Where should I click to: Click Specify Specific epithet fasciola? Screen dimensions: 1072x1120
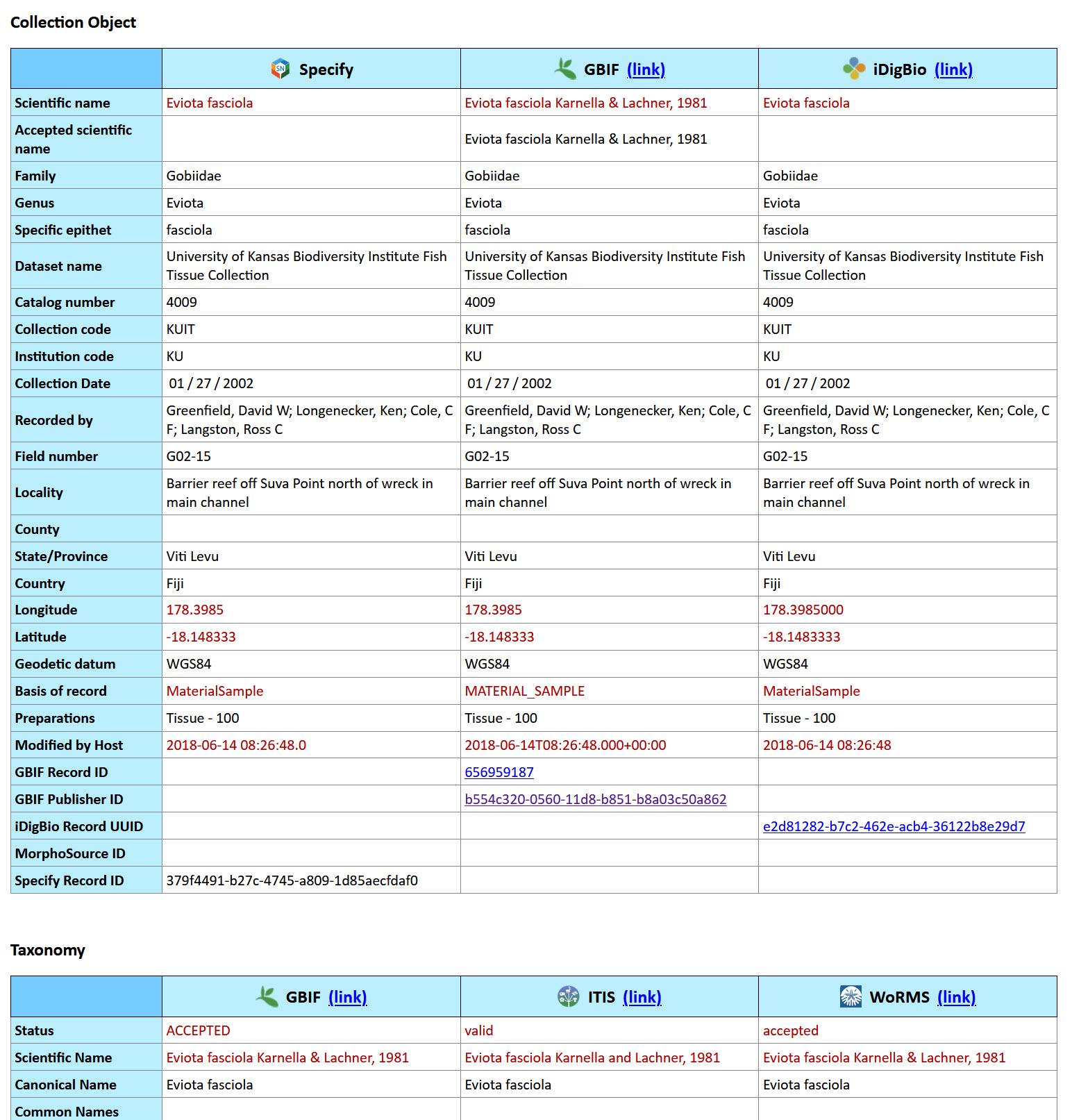190,230
